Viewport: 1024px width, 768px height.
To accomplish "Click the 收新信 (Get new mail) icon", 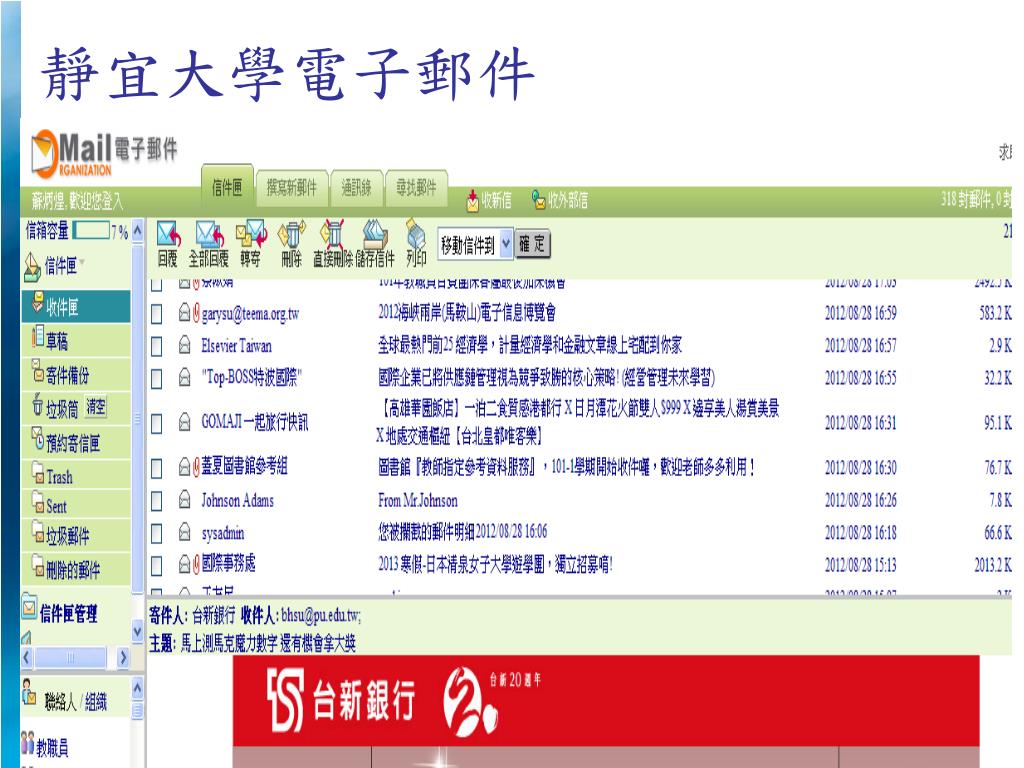I will click(x=473, y=200).
